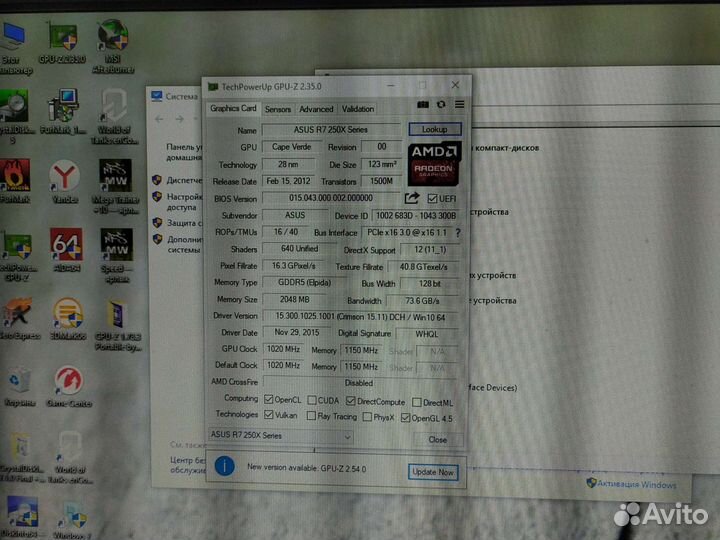The width and height of the screenshot is (720, 540).
Task: Open Диспетчер устройств link in Система window
Action: point(185,180)
